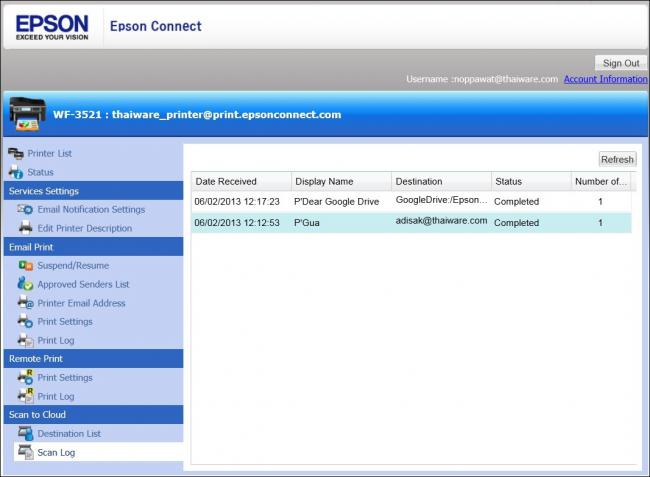
Task: Select the P'Dear Google Drive row
Action: click(x=411, y=201)
